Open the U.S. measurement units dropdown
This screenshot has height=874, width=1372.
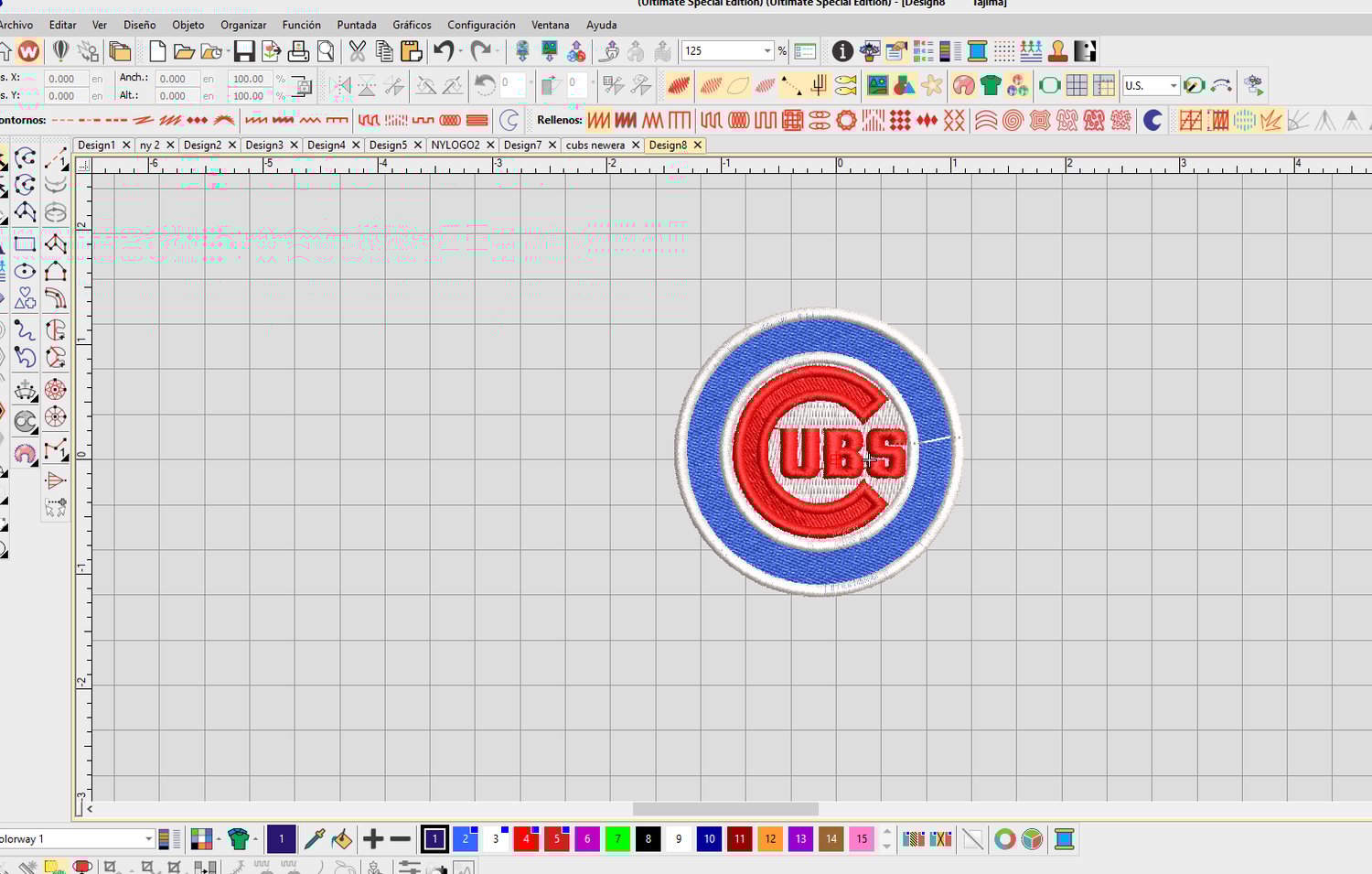[1173, 86]
